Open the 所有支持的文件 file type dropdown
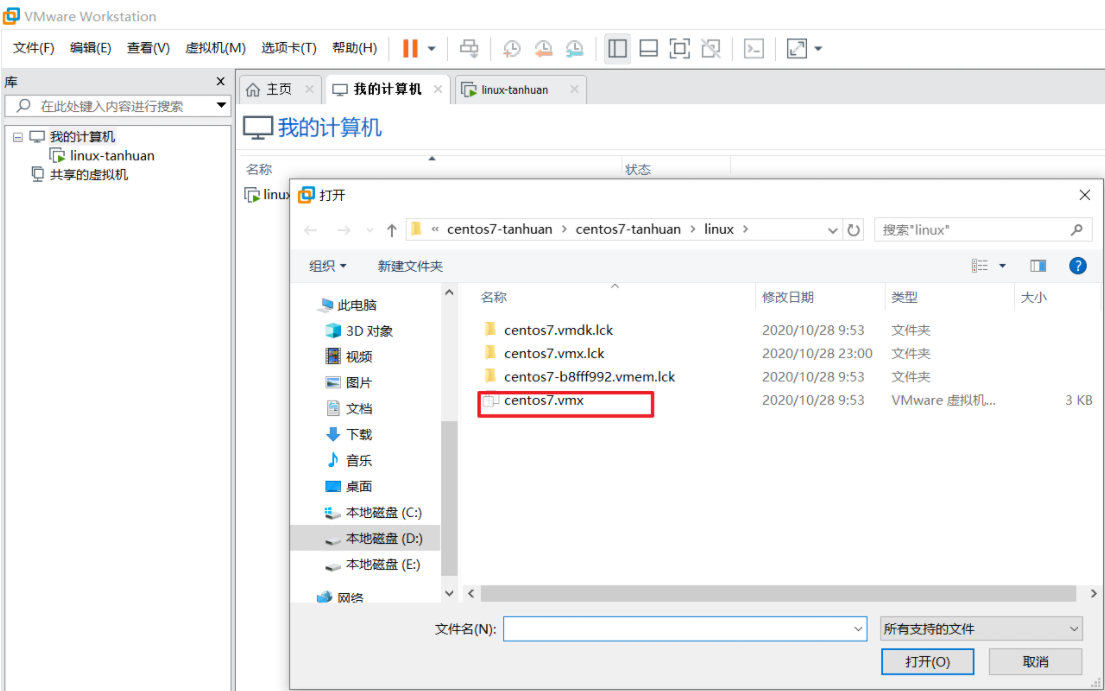Image resolution: width=1105 pixels, height=691 pixels. (981, 628)
